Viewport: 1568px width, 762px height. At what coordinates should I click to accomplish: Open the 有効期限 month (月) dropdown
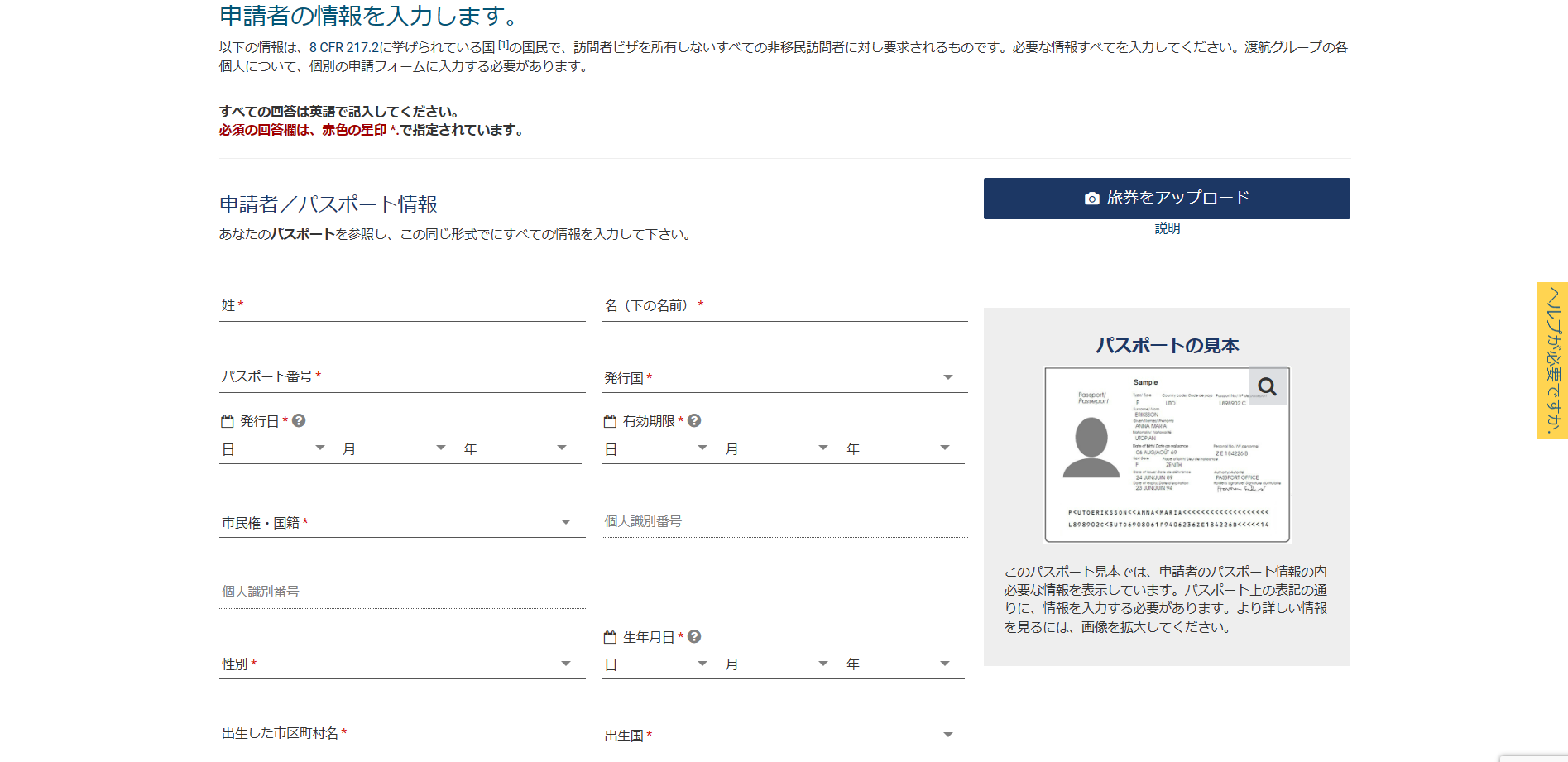coord(776,449)
